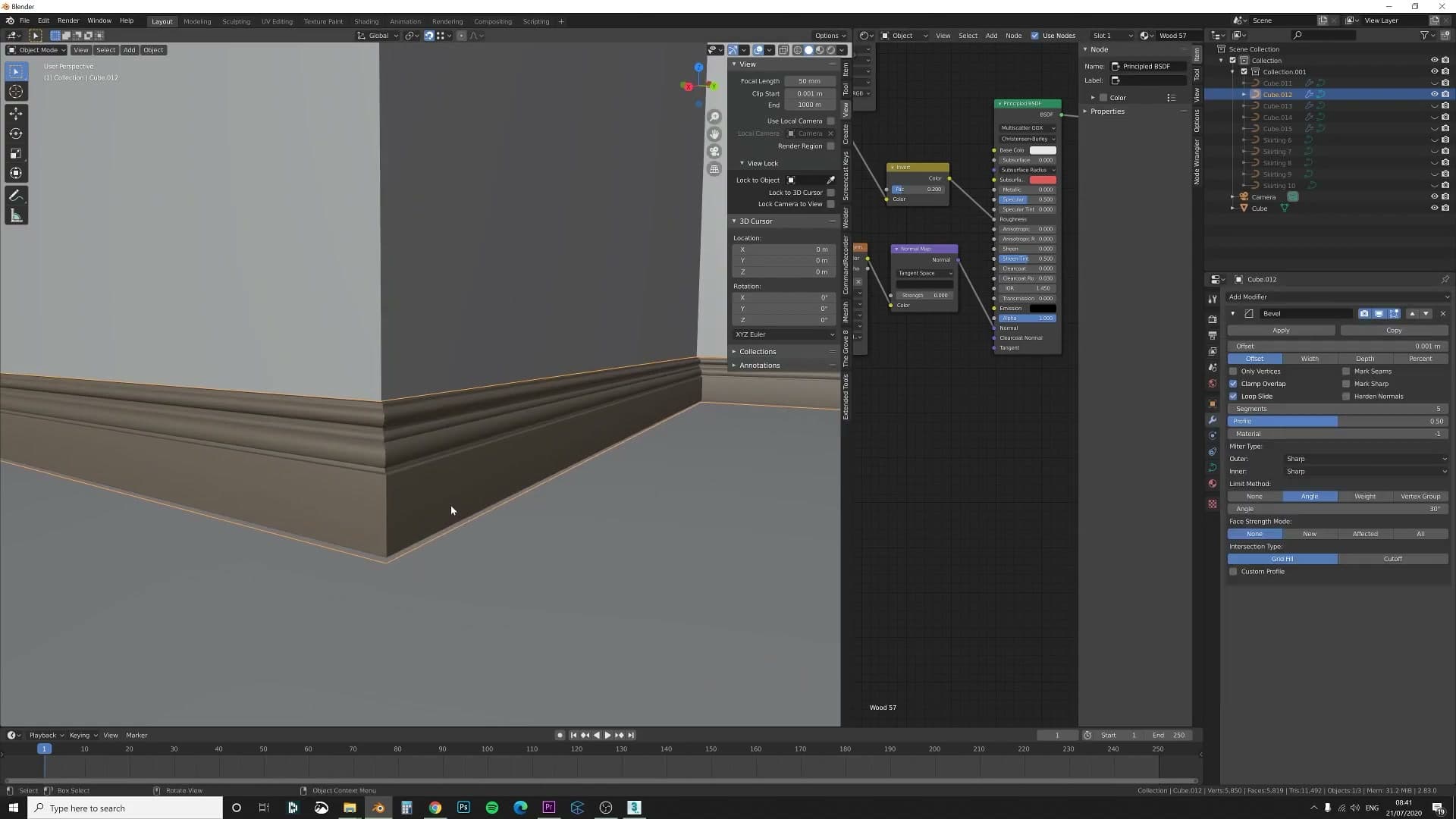Open the Inner miter type dropdown

click(1365, 472)
